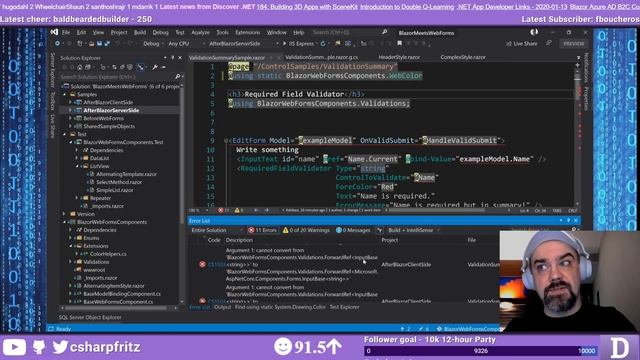Close the Error List panel

tap(576, 220)
